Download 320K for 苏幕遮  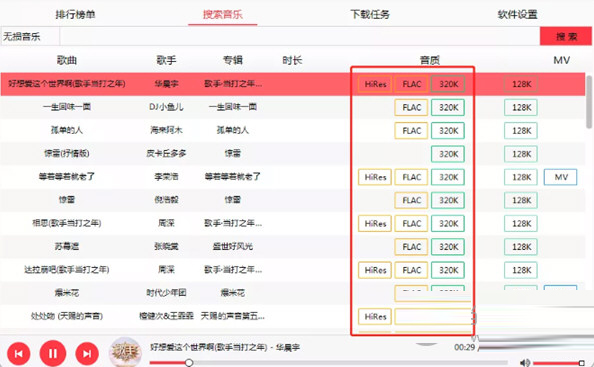point(448,247)
